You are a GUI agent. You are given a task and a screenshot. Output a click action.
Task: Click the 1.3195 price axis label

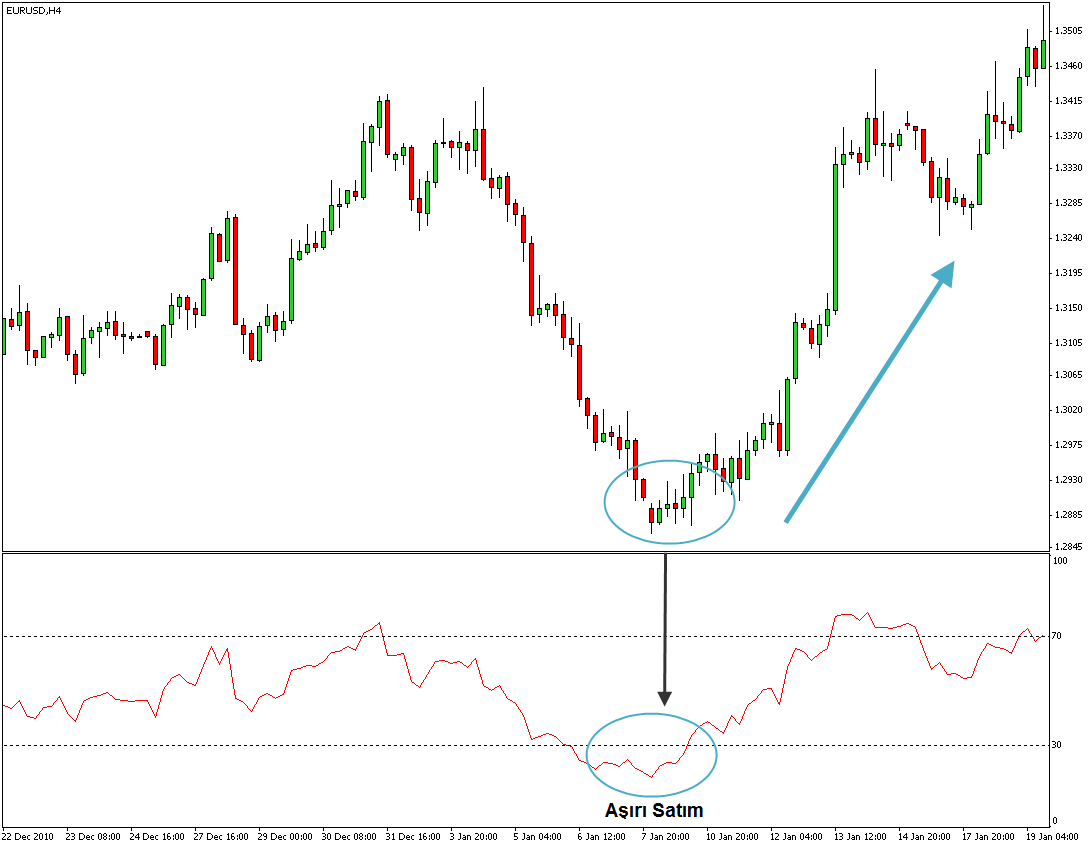pos(1068,272)
